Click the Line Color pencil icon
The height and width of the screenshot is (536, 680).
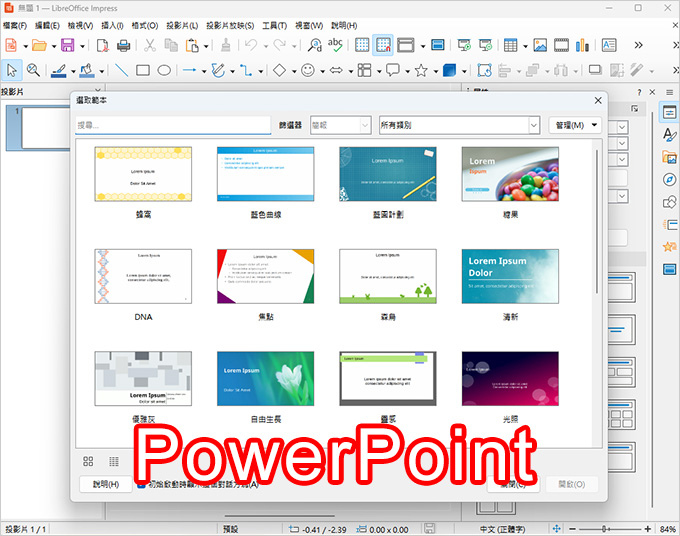[59, 70]
